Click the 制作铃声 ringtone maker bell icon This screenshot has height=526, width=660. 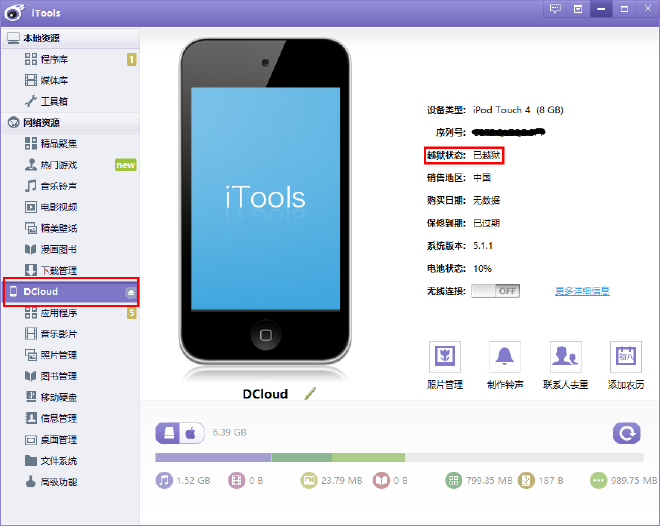[x=504, y=357]
